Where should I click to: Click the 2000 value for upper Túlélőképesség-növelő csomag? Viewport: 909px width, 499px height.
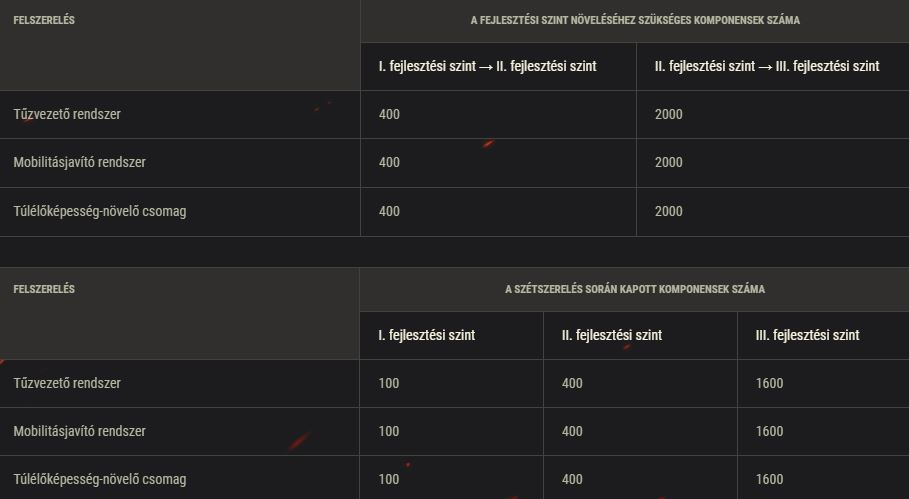click(x=668, y=212)
